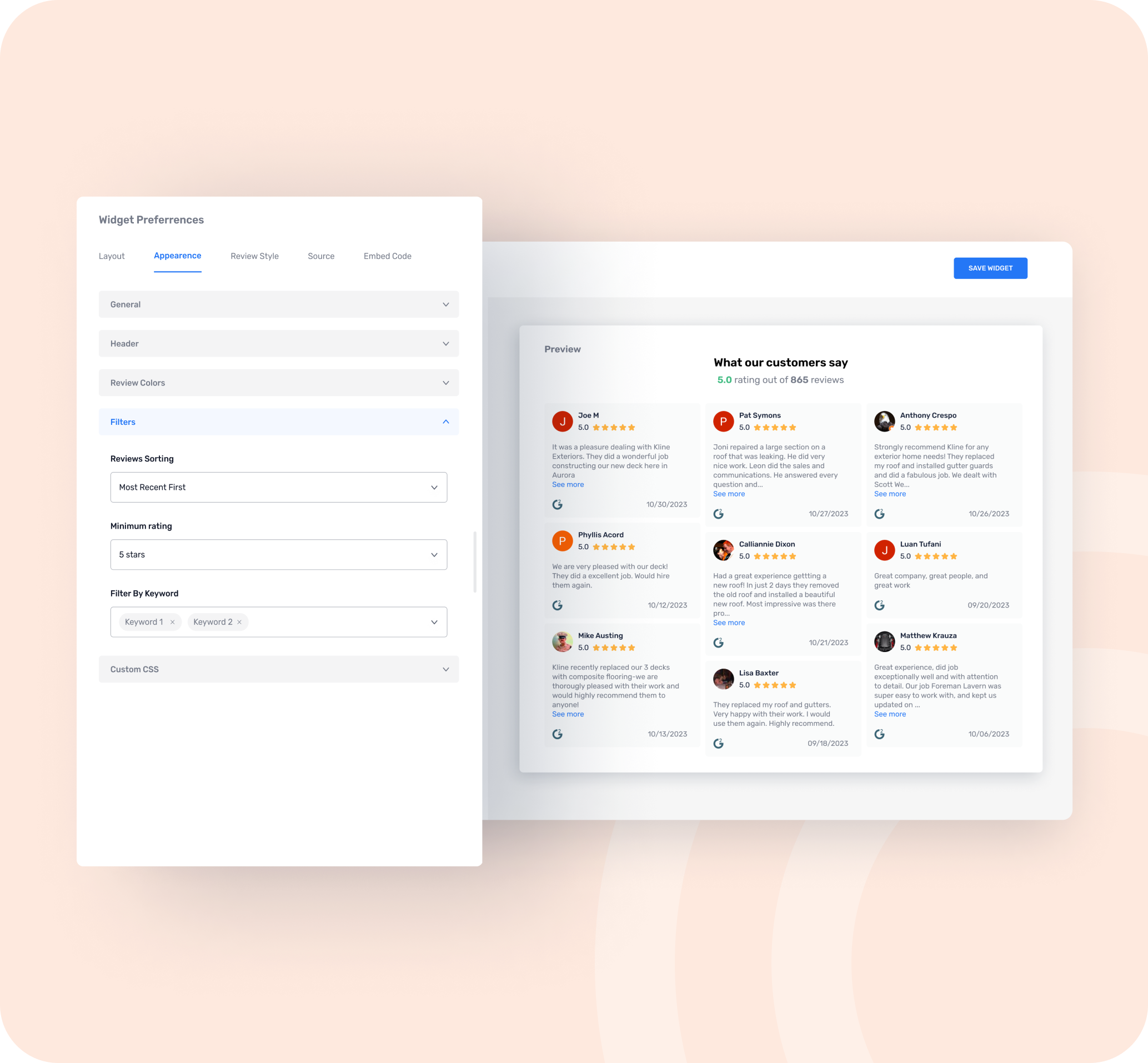Open the Reviews Sorting dropdown
The height and width of the screenshot is (1063, 1148).
point(278,488)
